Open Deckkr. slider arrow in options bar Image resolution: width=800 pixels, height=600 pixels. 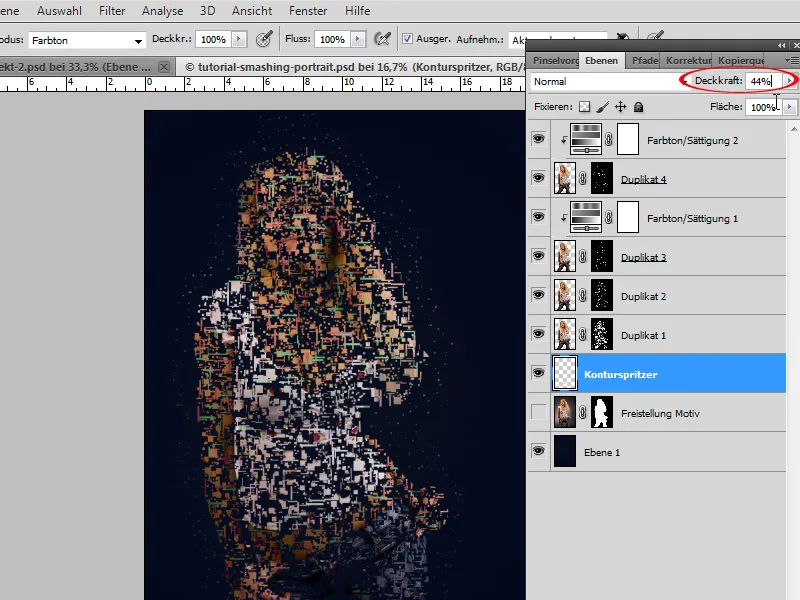(239, 39)
